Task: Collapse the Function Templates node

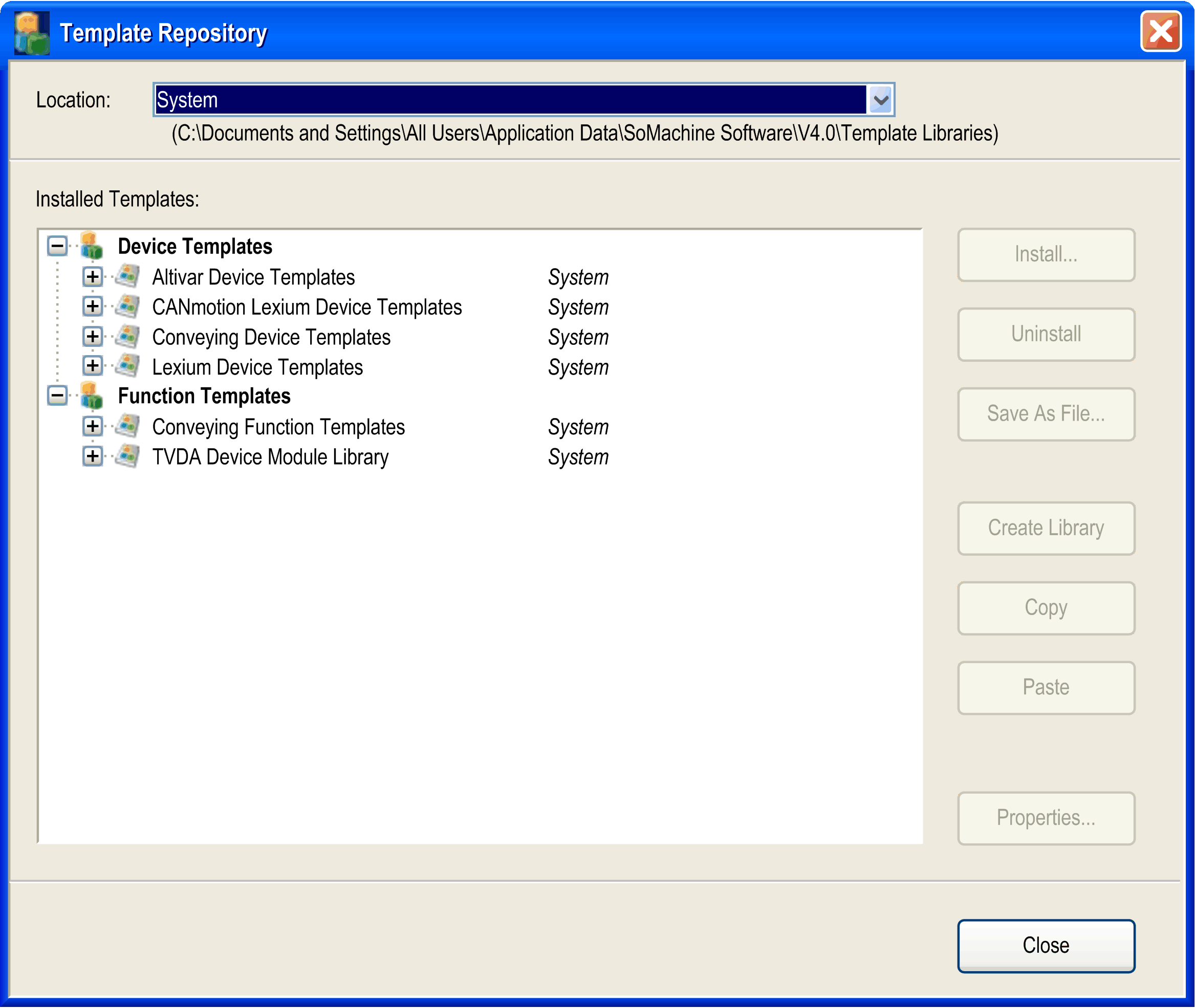Action: pos(57,396)
